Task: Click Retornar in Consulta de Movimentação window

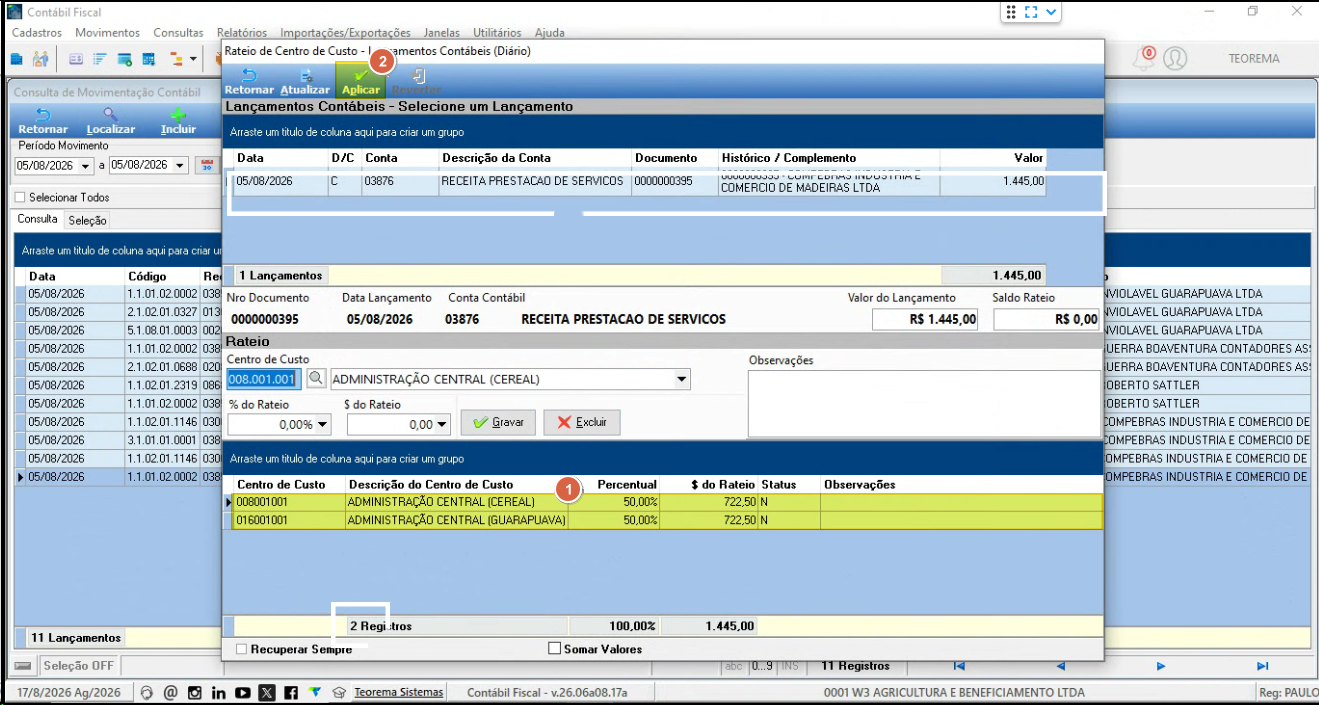Action: pyautogui.click(x=43, y=121)
